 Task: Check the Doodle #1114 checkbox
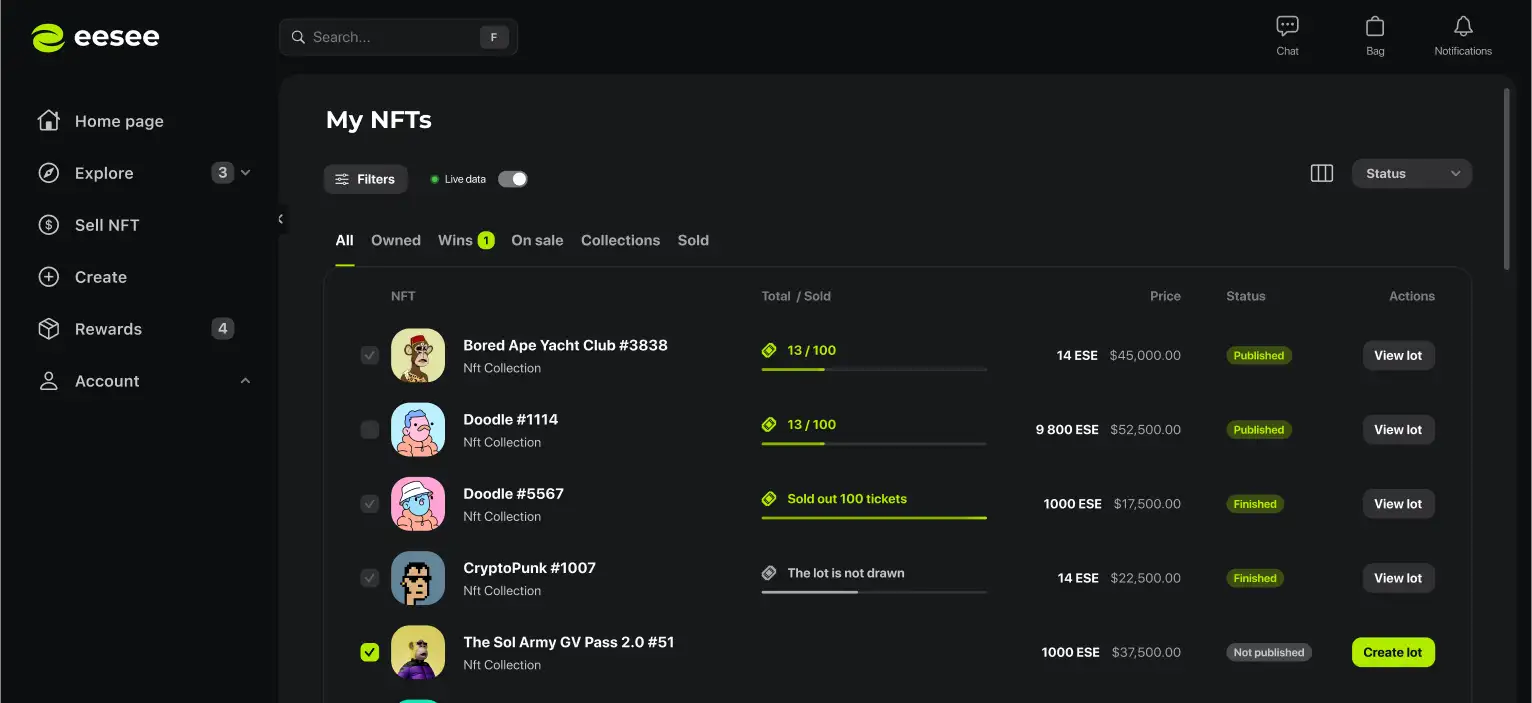click(370, 430)
